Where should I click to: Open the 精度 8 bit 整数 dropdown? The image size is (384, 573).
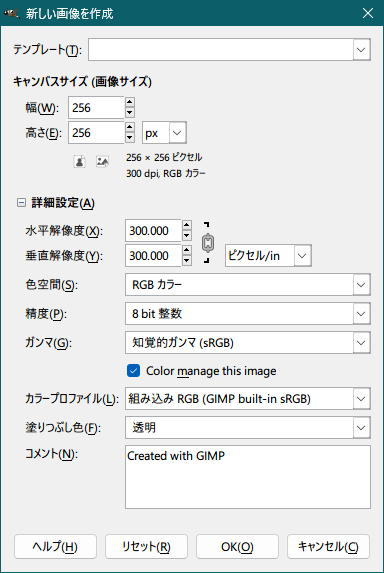[x=248, y=314]
